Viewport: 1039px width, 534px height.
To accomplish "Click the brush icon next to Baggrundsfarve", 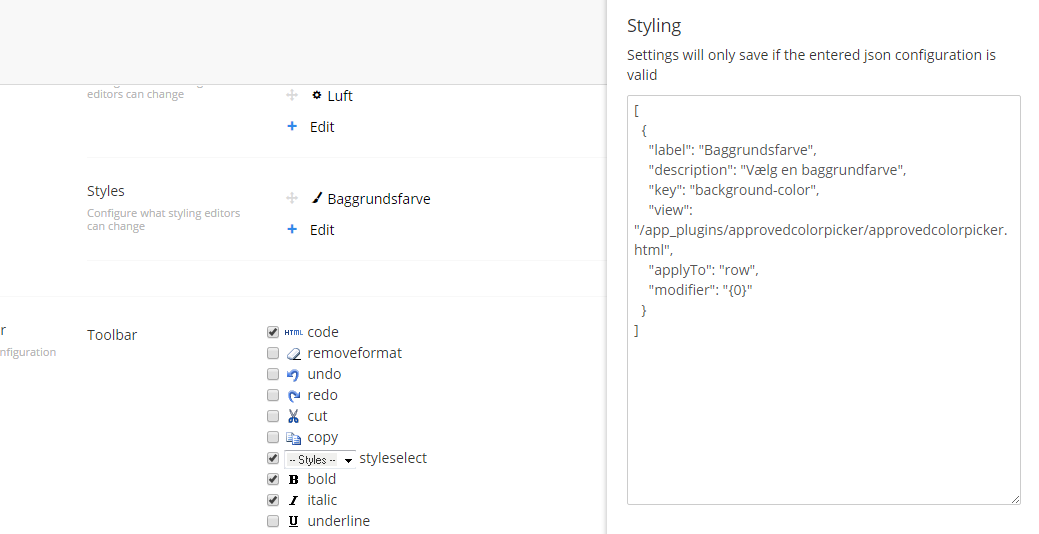I will tap(317, 197).
